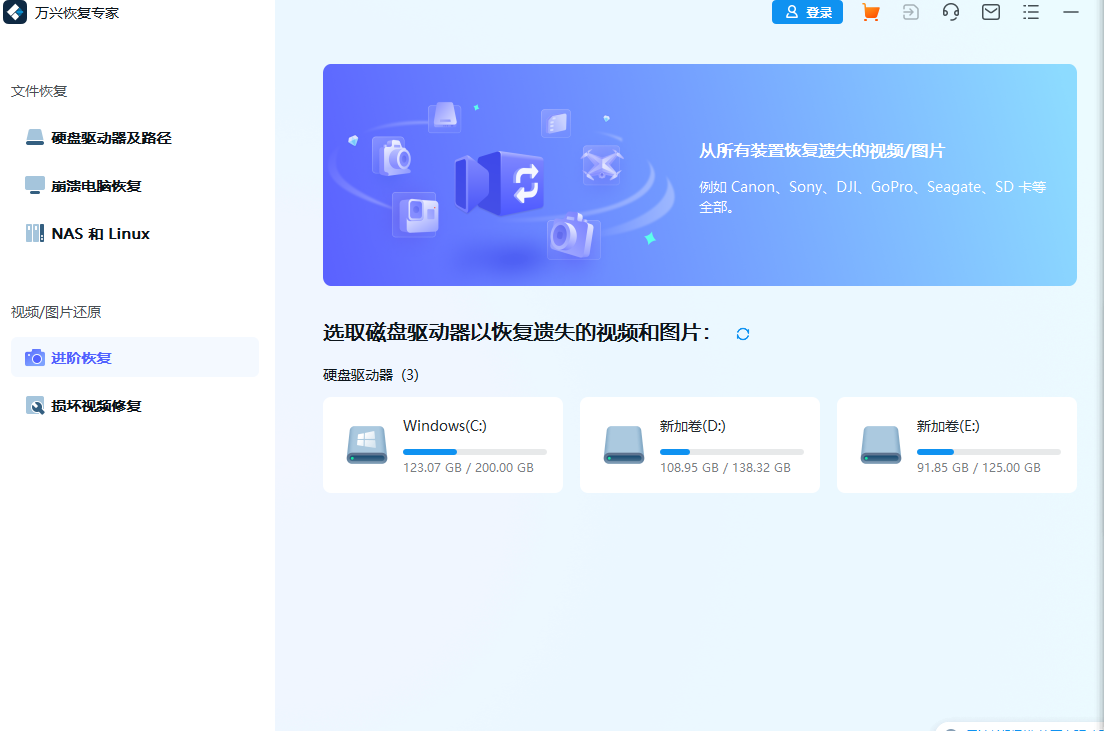Click the import/transfer icon in the top bar
The image size is (1104, 731).
[910, 12]
